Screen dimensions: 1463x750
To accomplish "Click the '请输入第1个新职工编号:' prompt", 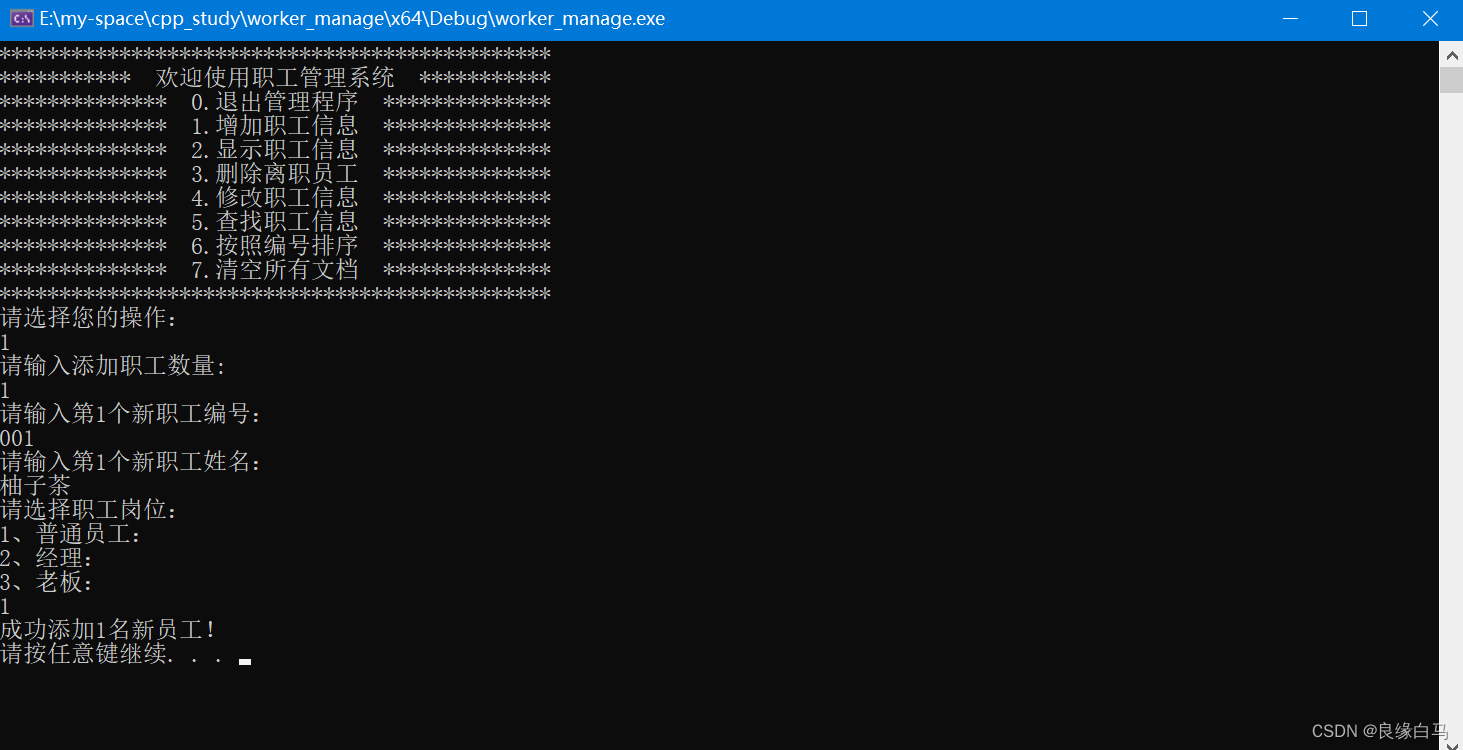I will coord(132,414).
